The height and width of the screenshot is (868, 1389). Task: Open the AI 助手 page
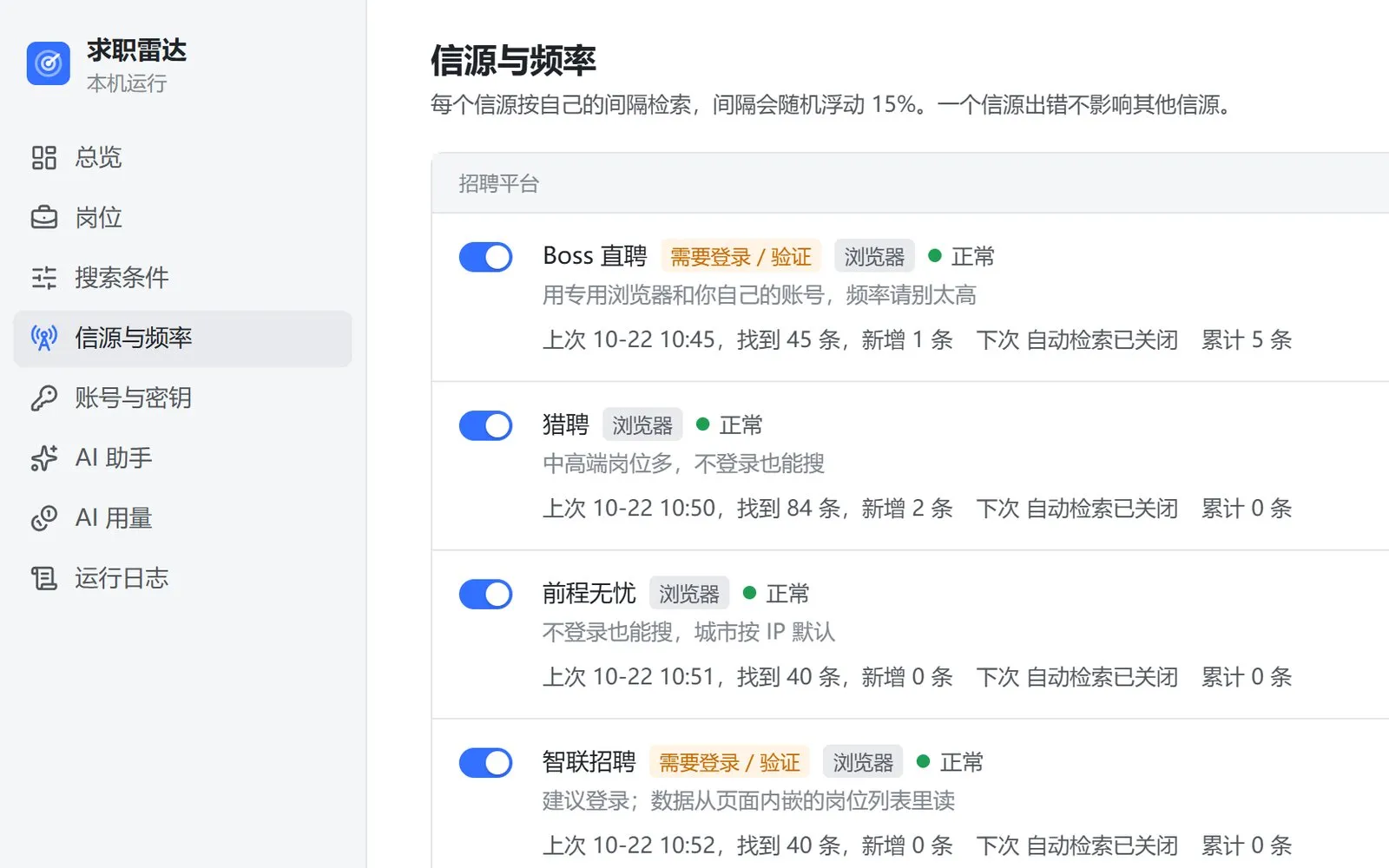pos(182,457)
